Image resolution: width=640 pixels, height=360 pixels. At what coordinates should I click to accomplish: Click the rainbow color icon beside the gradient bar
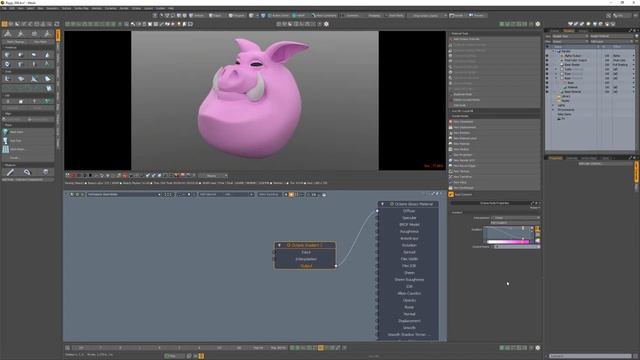537,241
